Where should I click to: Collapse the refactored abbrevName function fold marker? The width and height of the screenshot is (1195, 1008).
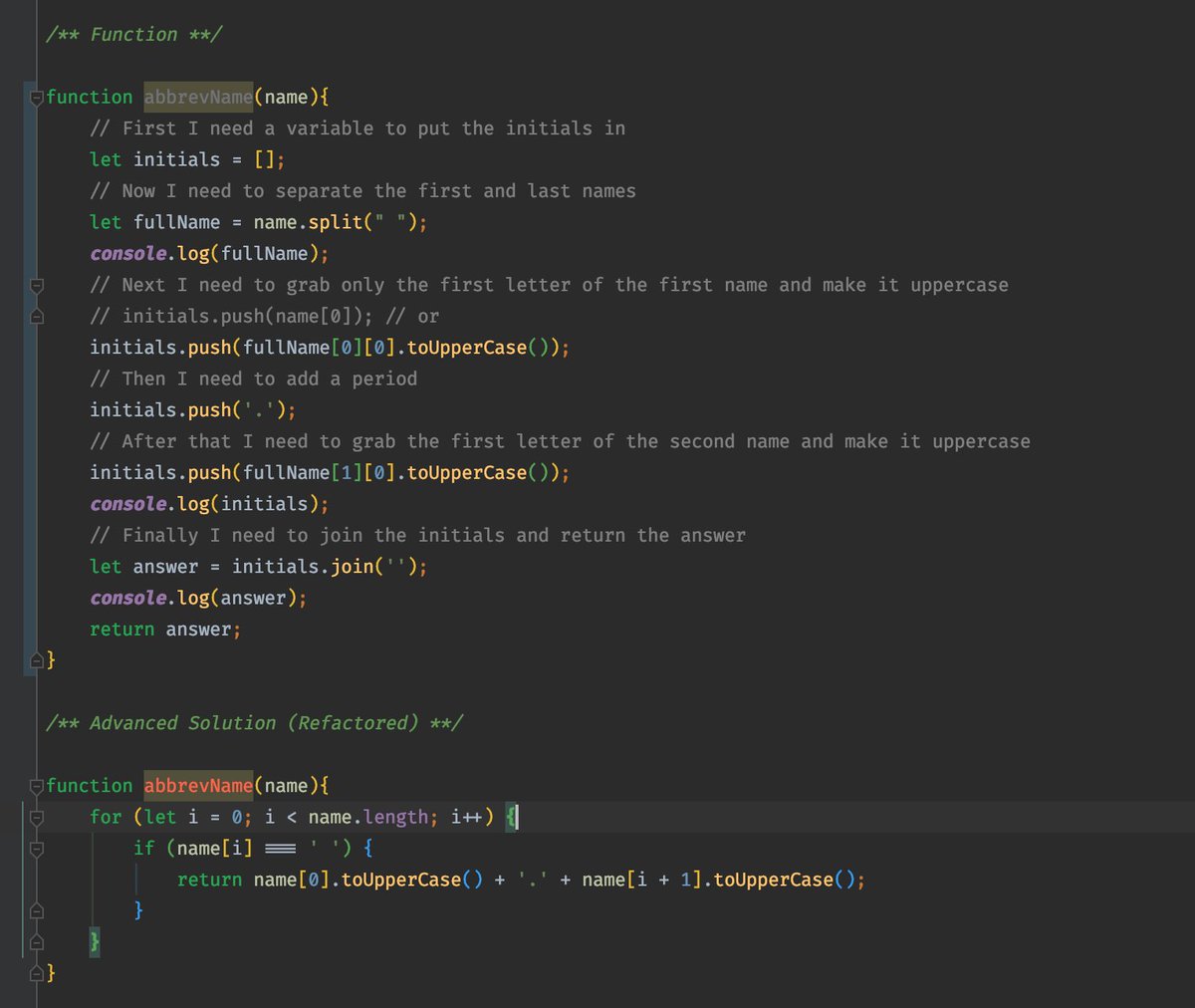click(x=37, y=786)
